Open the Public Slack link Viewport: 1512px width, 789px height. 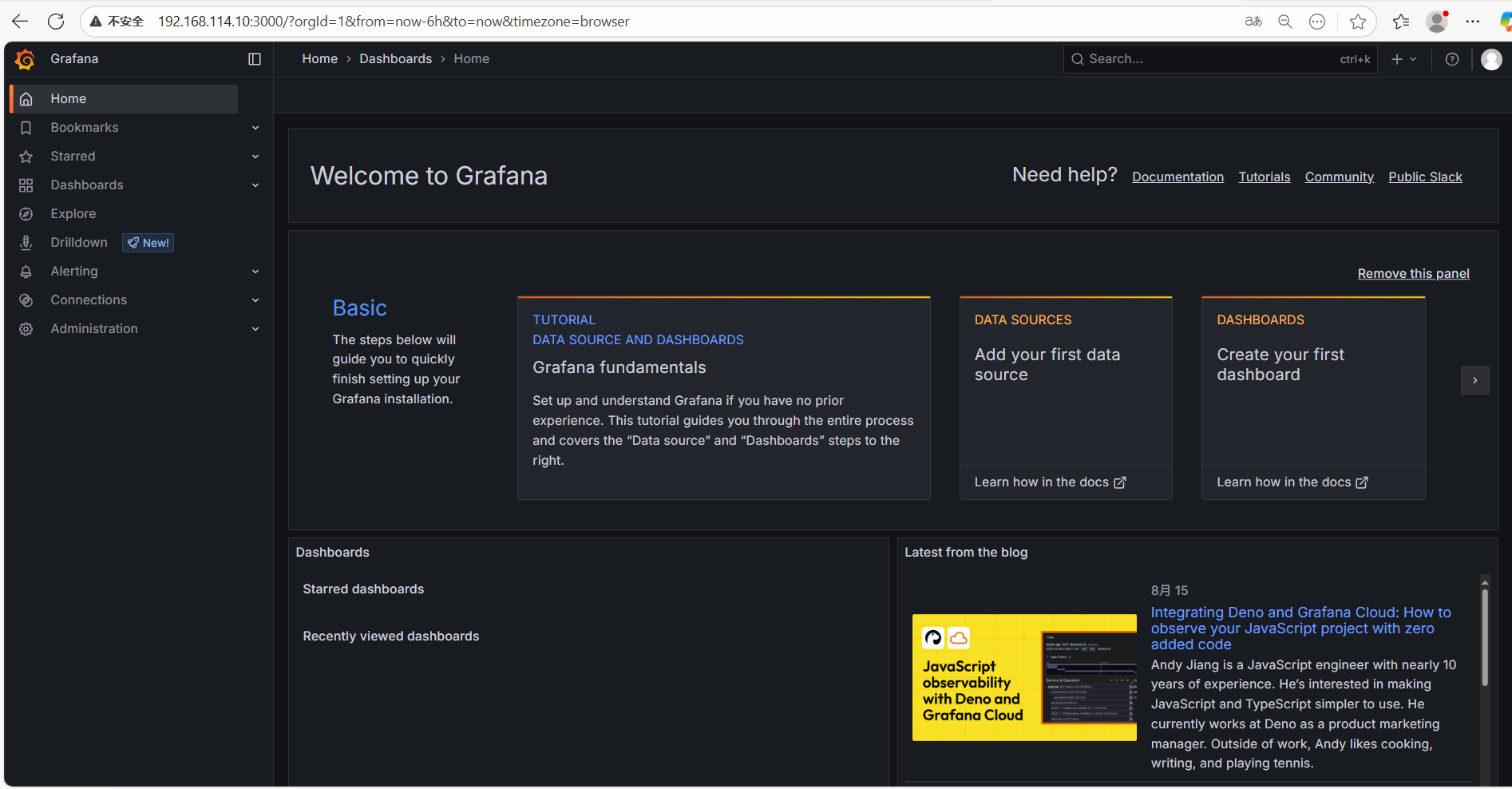point(1425,177)
